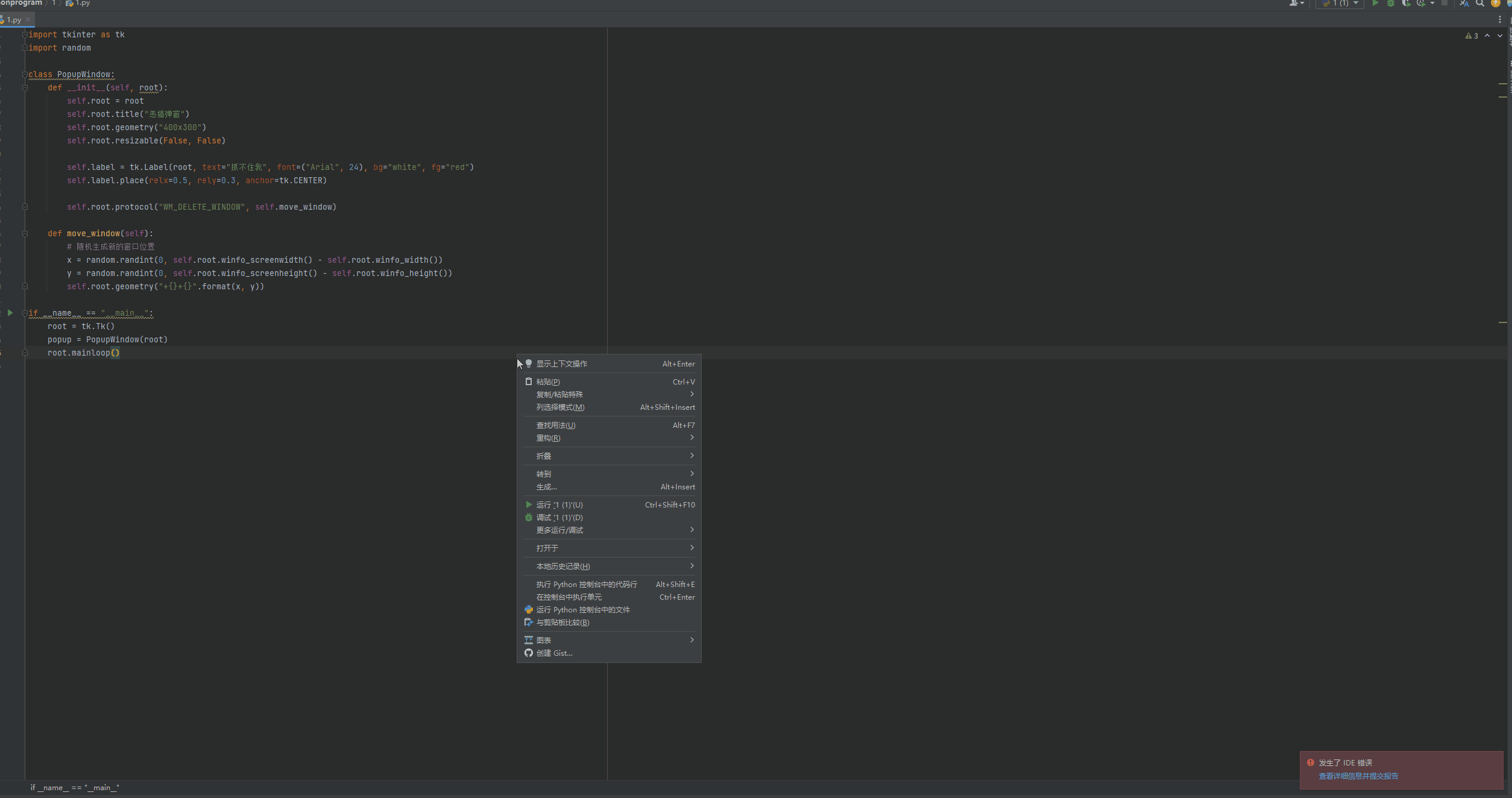Click the green run icon beside 运行 '1 (1)'

(529, 504)
